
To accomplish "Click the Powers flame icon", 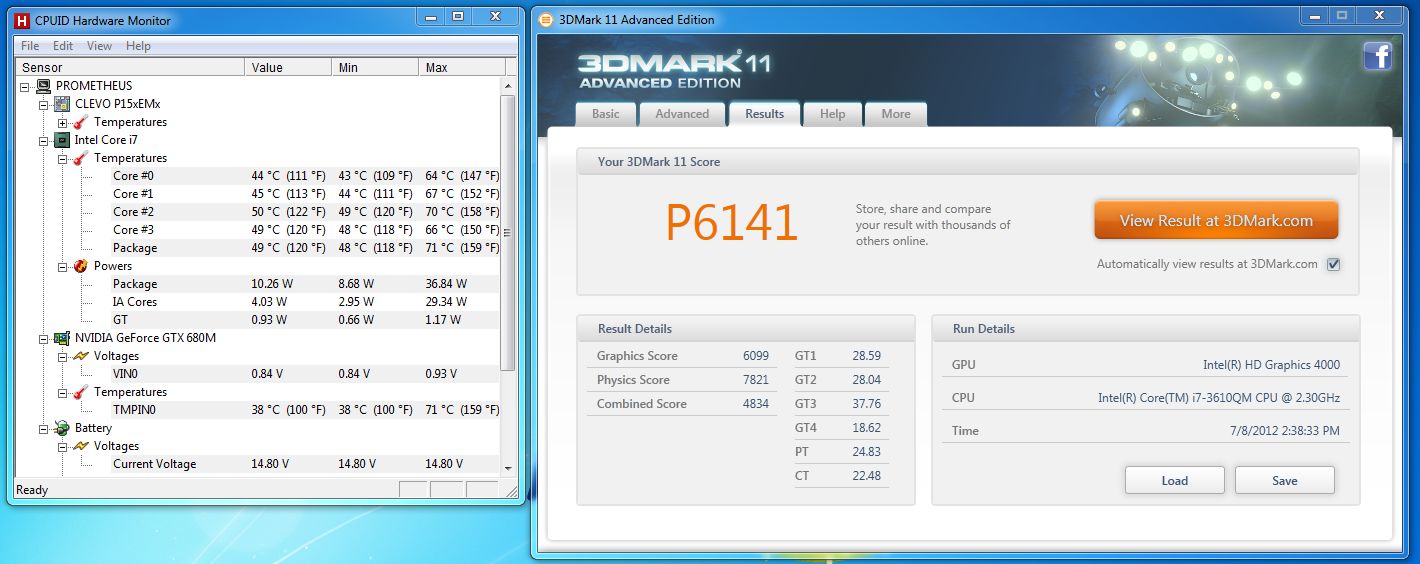I will tap(80, 266).
